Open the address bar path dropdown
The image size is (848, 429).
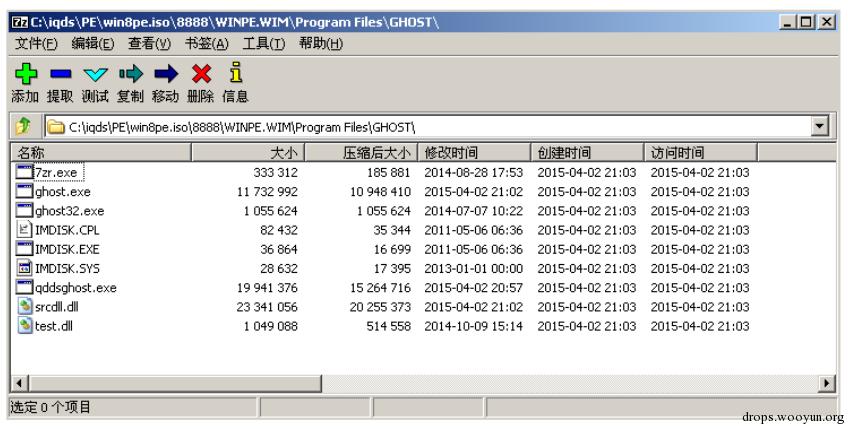point(821,127)
